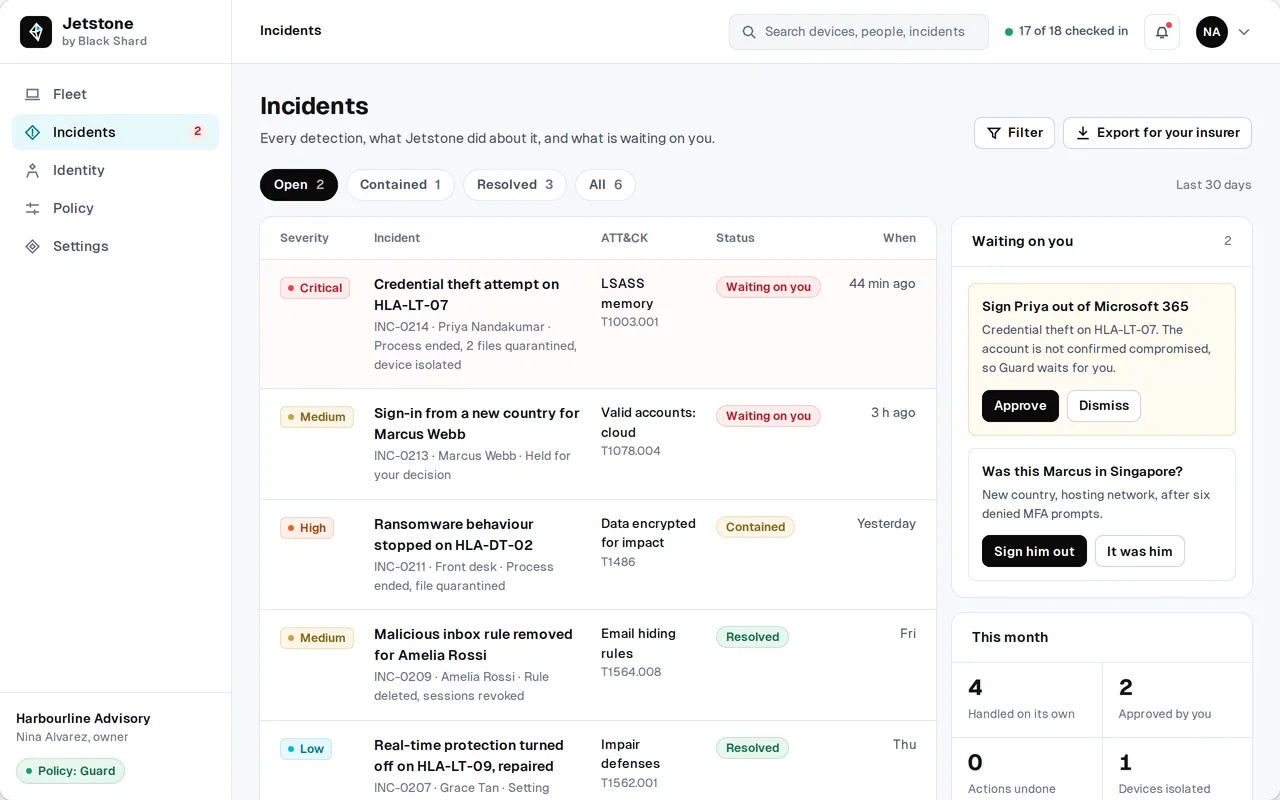This screenshot has height=800, width=1280.
Task: Open notifications bell
Action: point(1162,32)
